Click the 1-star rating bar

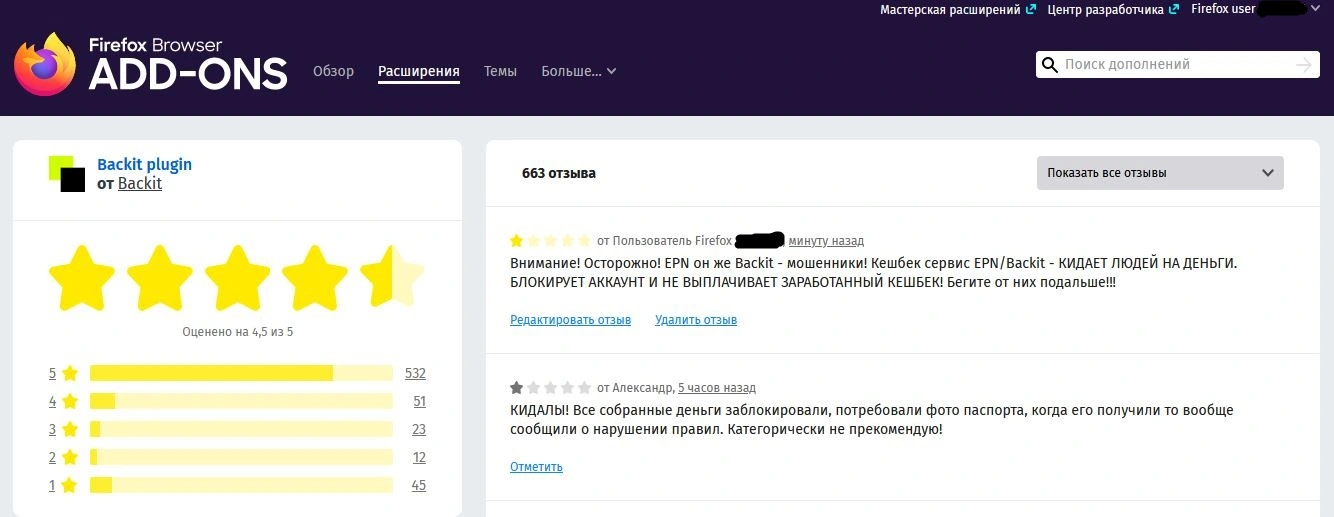point(241,485)
